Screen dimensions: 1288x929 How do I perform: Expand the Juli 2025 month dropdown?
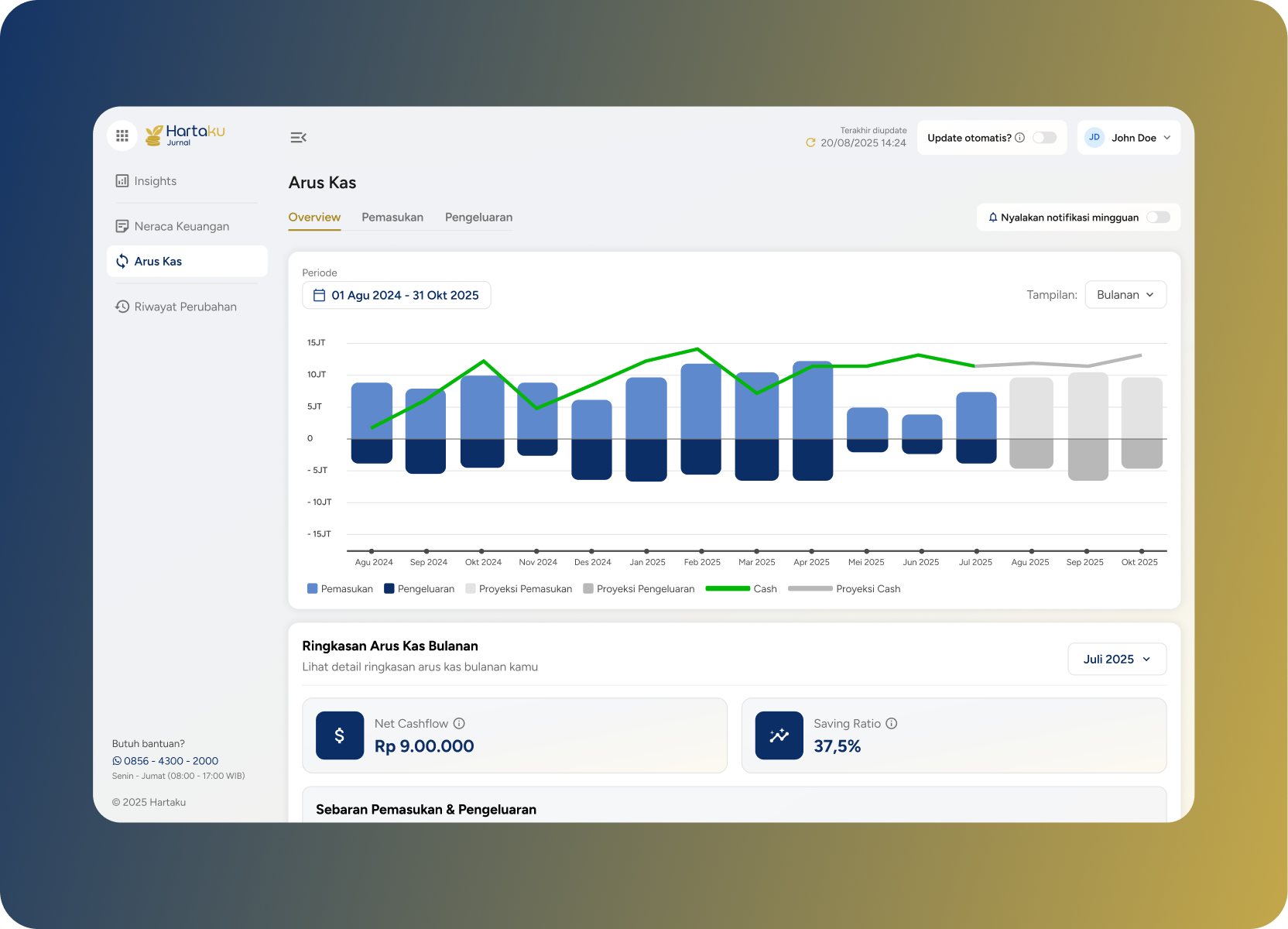pyautogui.click(x=1117, y=659)
